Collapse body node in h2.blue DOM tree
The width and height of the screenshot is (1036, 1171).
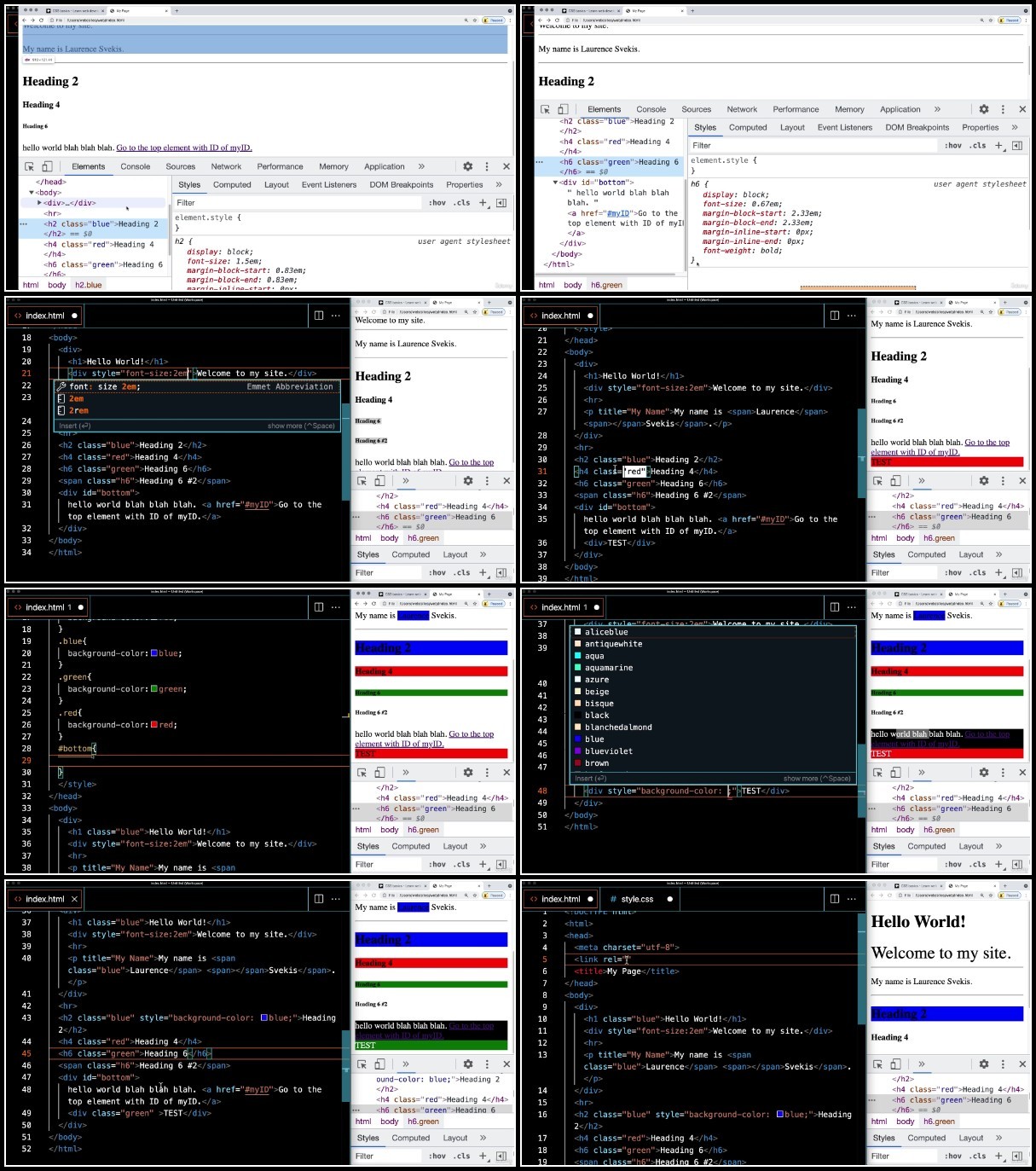coord(32,193)
